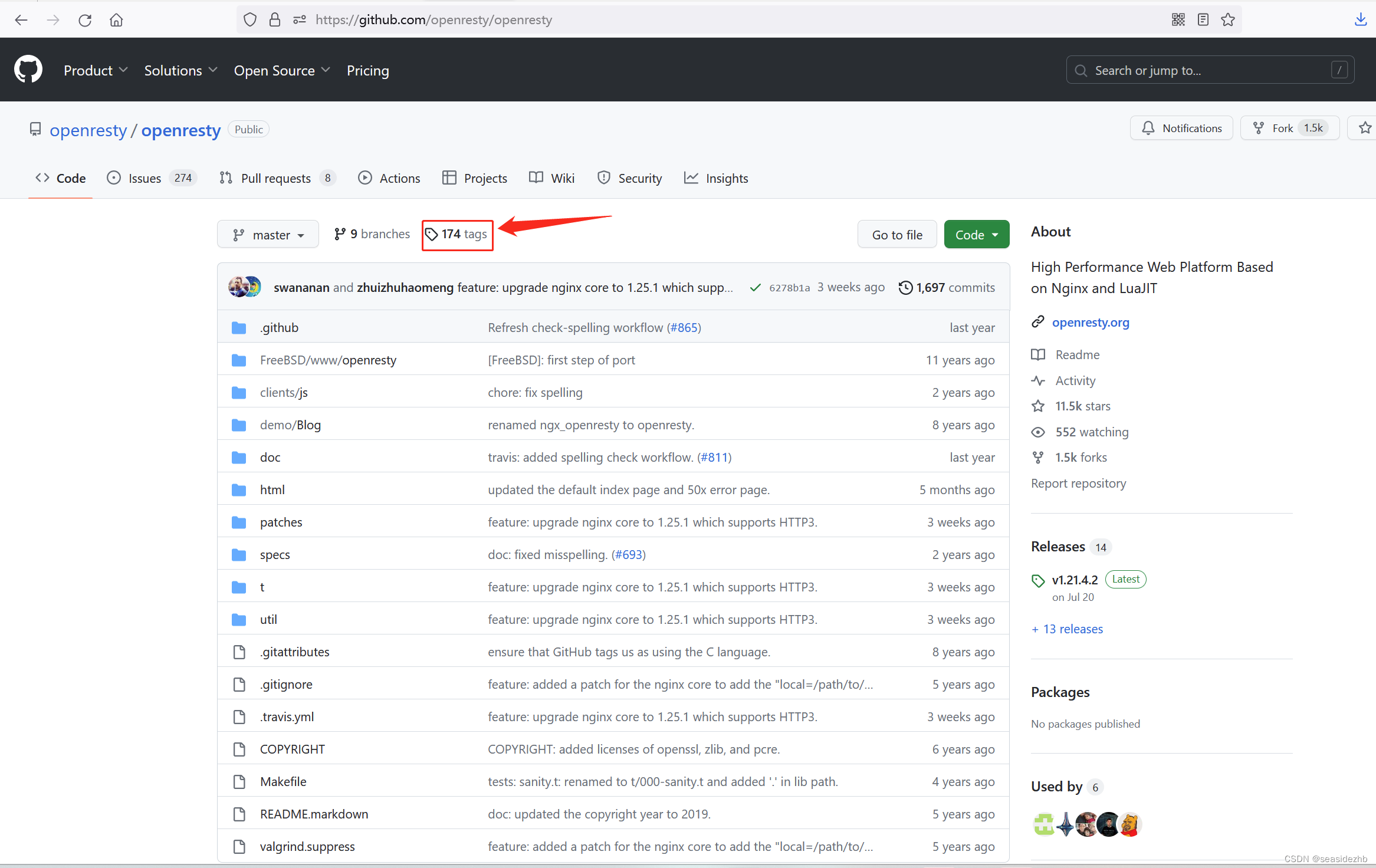Click the Releases heading link
Image resolution: width=1376 pixels, height=868 pixels.
(1058, 547)
